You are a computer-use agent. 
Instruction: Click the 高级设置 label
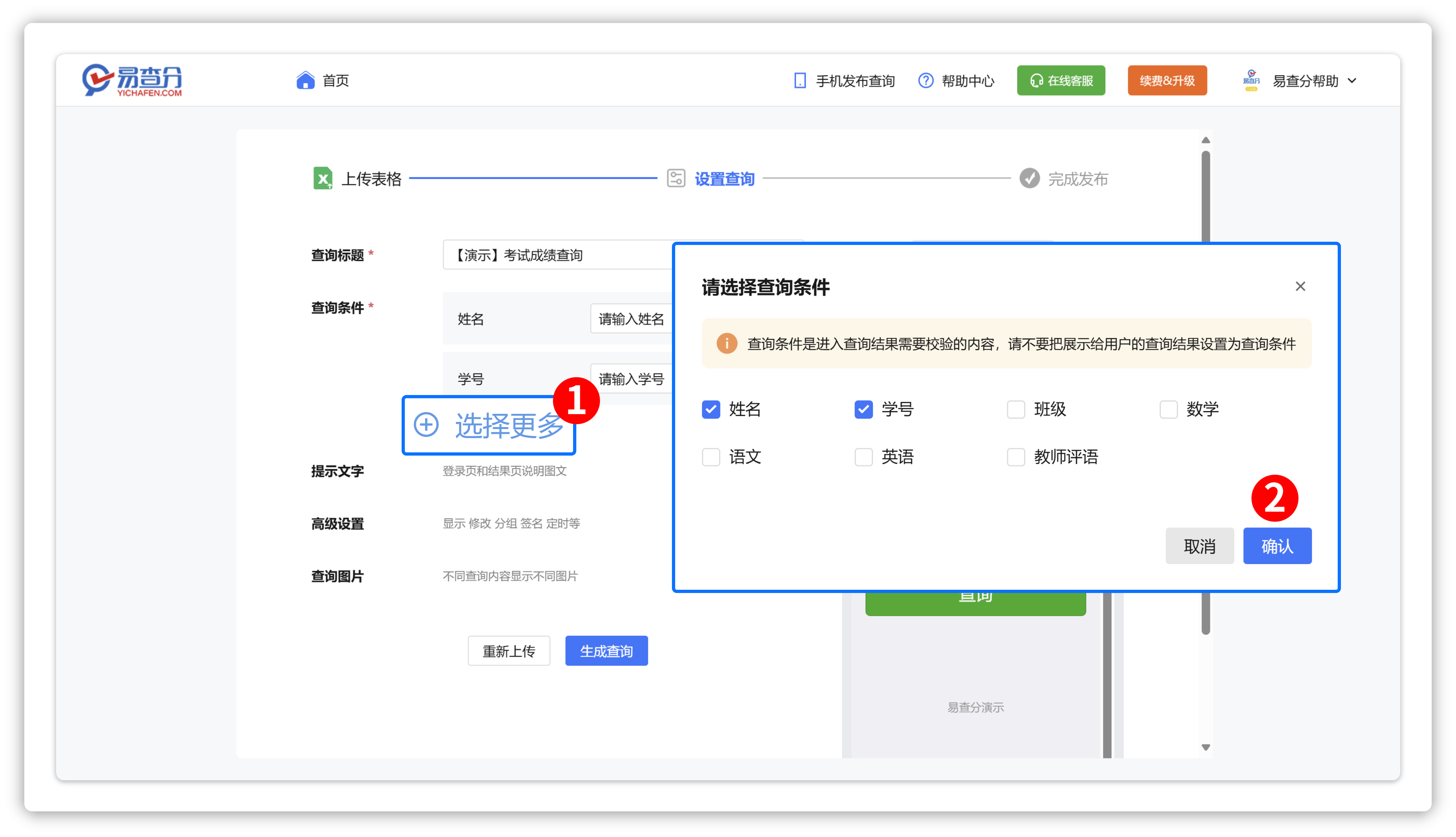(337, 524)
